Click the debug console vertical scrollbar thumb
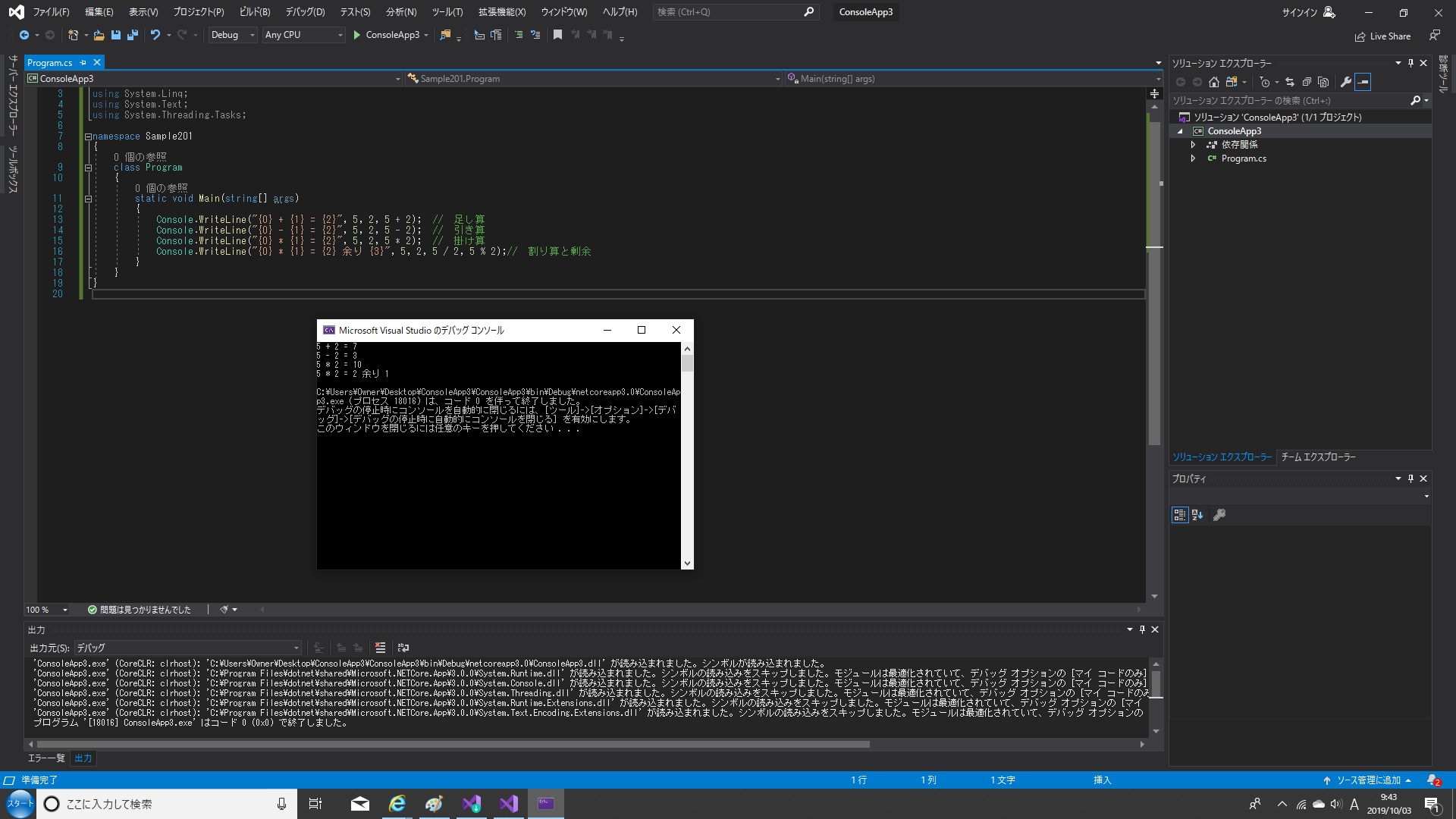The width and height of the screenshot is (1456, 819). (x=687, y=363)
